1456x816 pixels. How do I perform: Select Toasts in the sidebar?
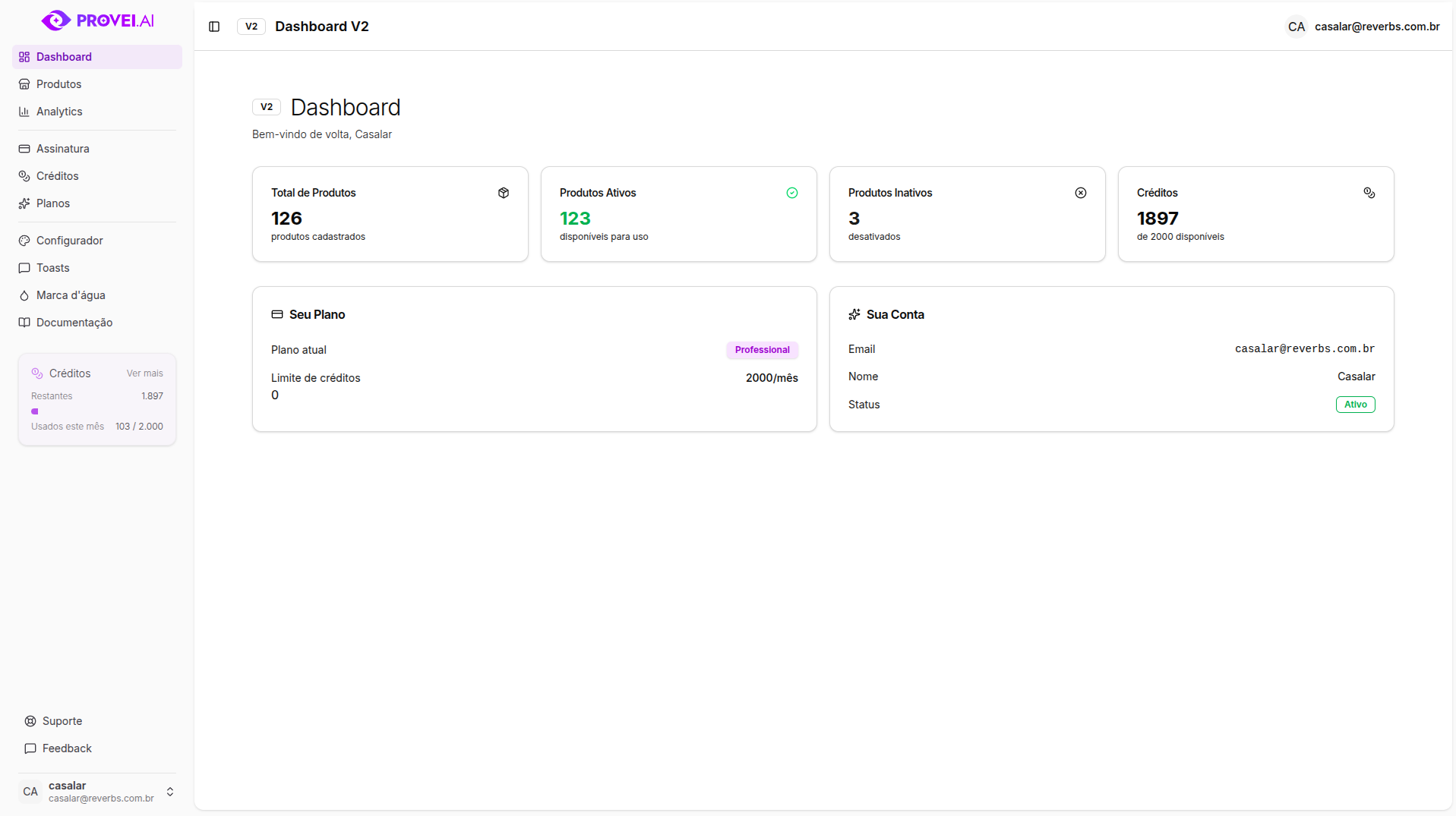[x=52, y=267]
